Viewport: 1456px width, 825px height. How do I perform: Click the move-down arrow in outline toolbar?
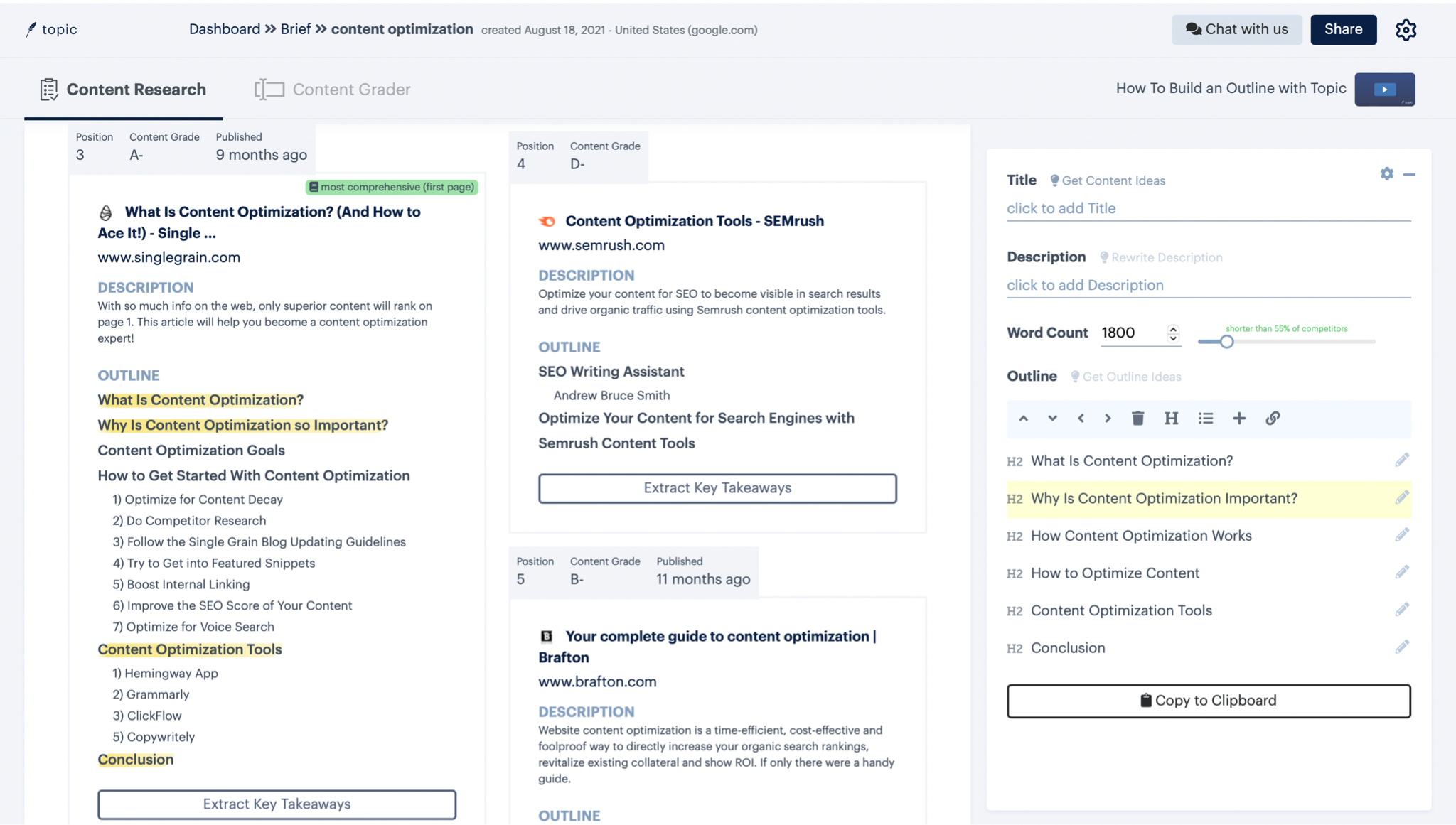(1052, 419)
